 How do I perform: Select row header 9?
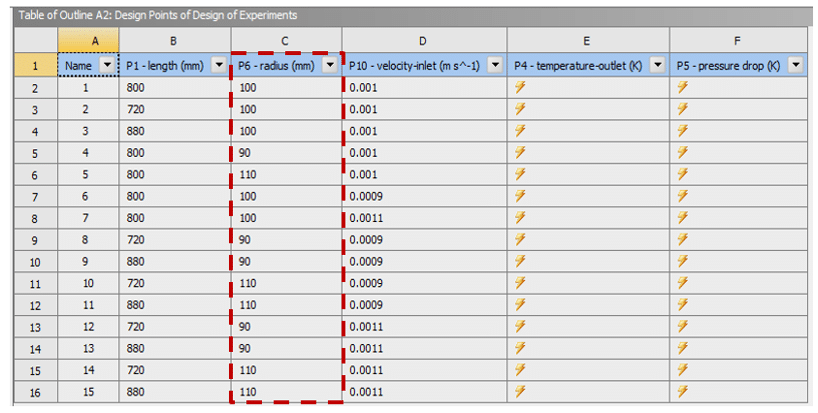pyautogui.click(x=35, y=240)
